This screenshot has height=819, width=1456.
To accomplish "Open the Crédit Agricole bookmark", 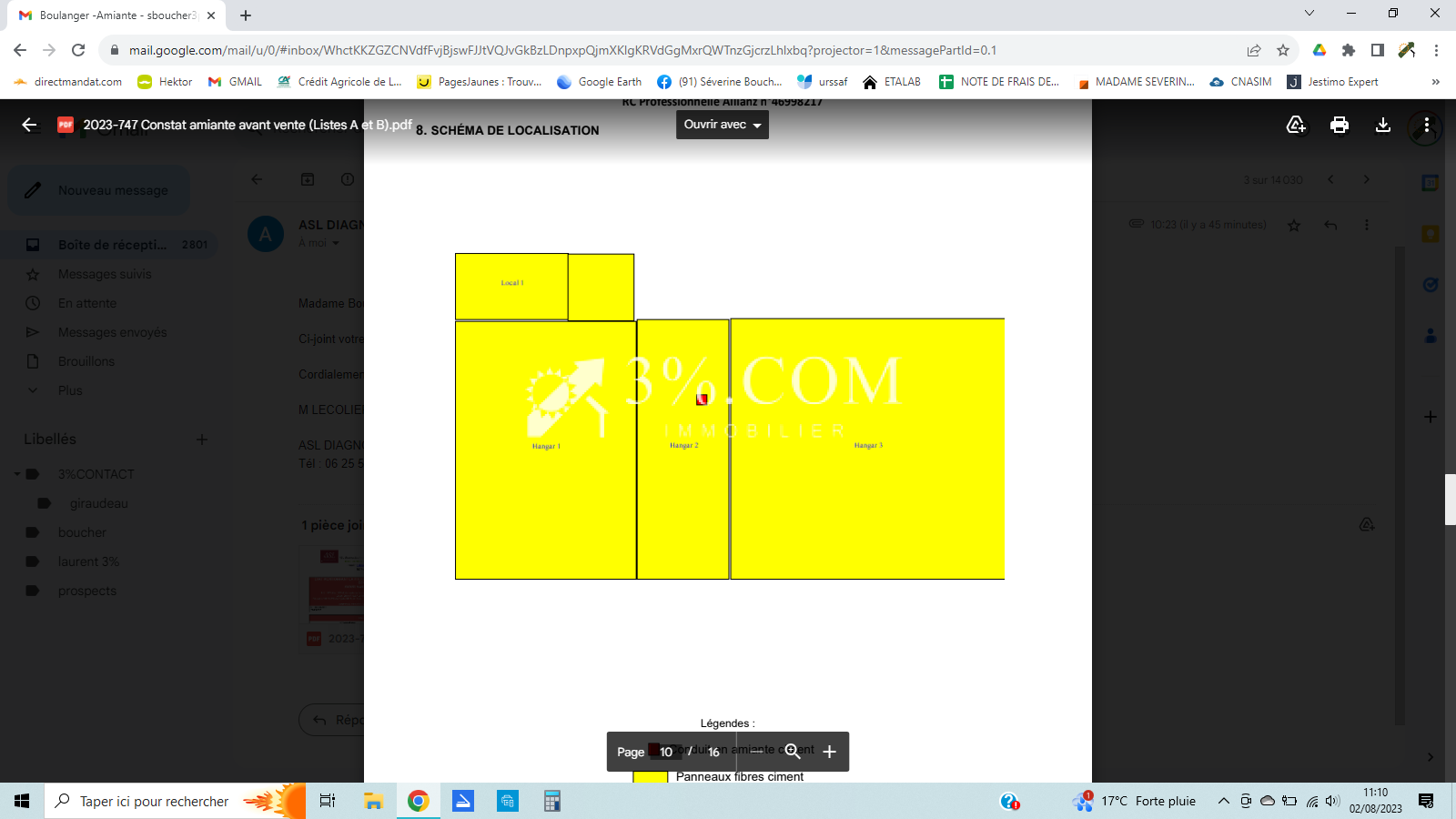I will [339, 82].
